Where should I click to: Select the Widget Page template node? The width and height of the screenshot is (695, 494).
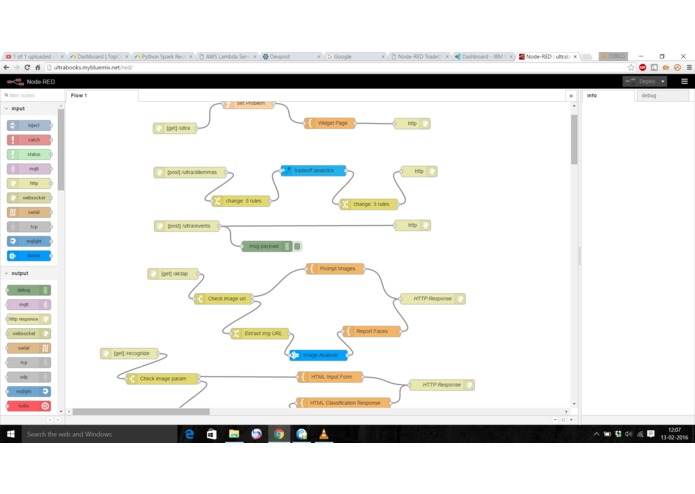tap(330, 123)
